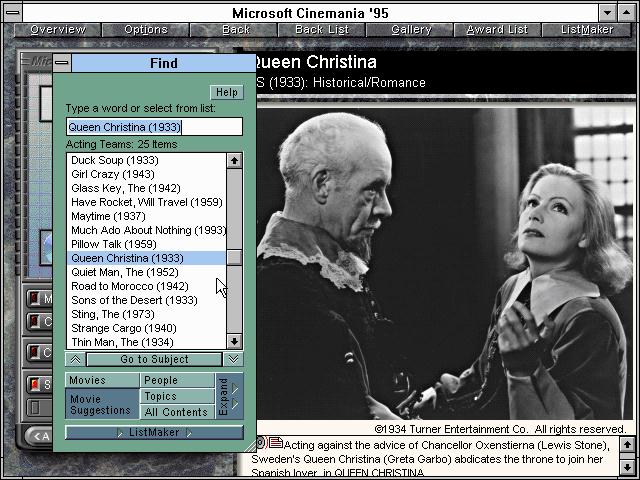Select the All Contents category tab
This screenshot has height=480, width=640.
(177, 412)
